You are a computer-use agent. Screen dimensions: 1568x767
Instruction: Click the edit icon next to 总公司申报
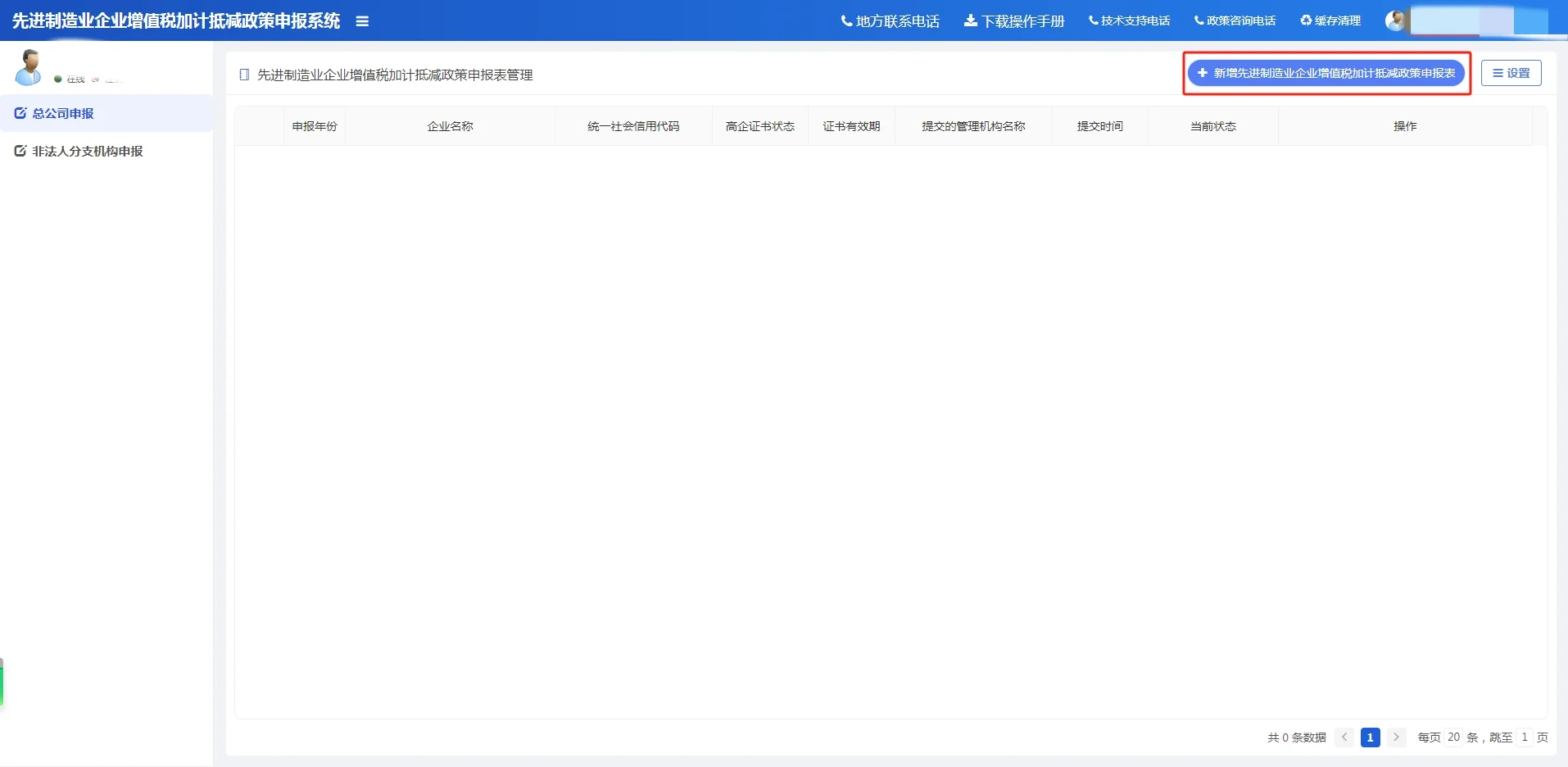[20, 114]
